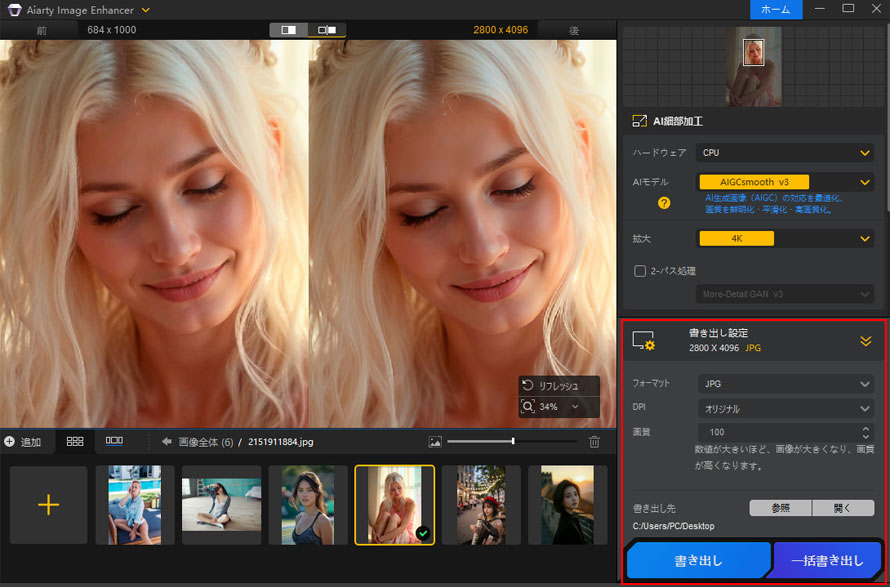This screenshot has height=587, width=890.
Task: Open the AIモデル dropdown showing AIGCsmooth v3
Action: tap(785, 182)
